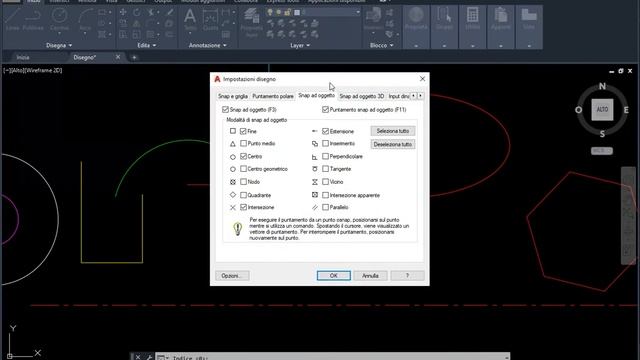Open the Proprietà ribbon panel
The width and height of the screenshot is (640, 360).
[x=416, y=27]
